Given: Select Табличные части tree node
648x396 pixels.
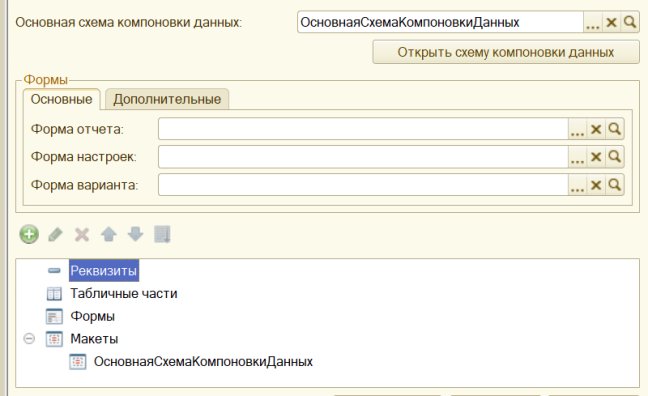Looking at the screenshot, I should point(124,293).
